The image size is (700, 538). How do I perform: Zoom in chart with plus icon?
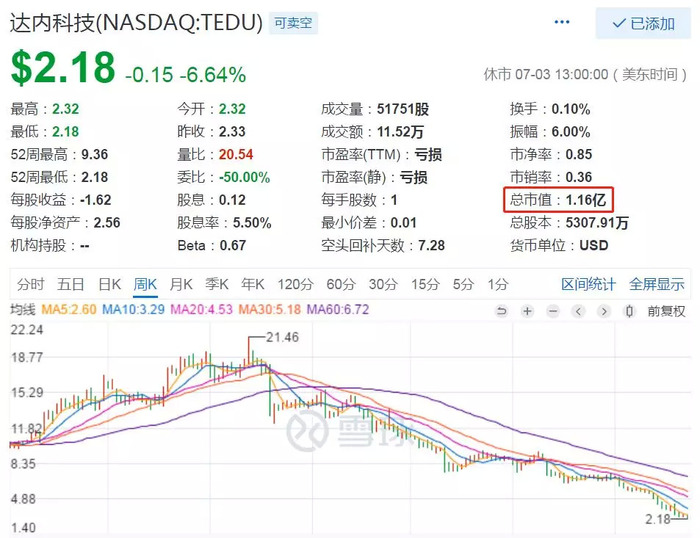(x=527, y=311)
